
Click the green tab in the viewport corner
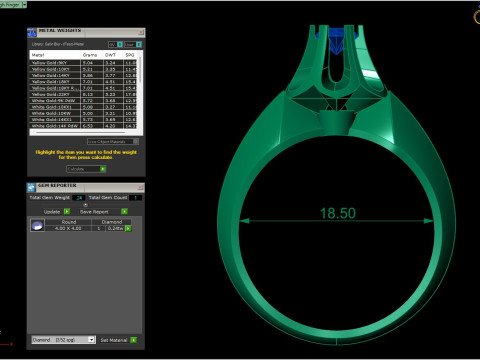[13, 5]
